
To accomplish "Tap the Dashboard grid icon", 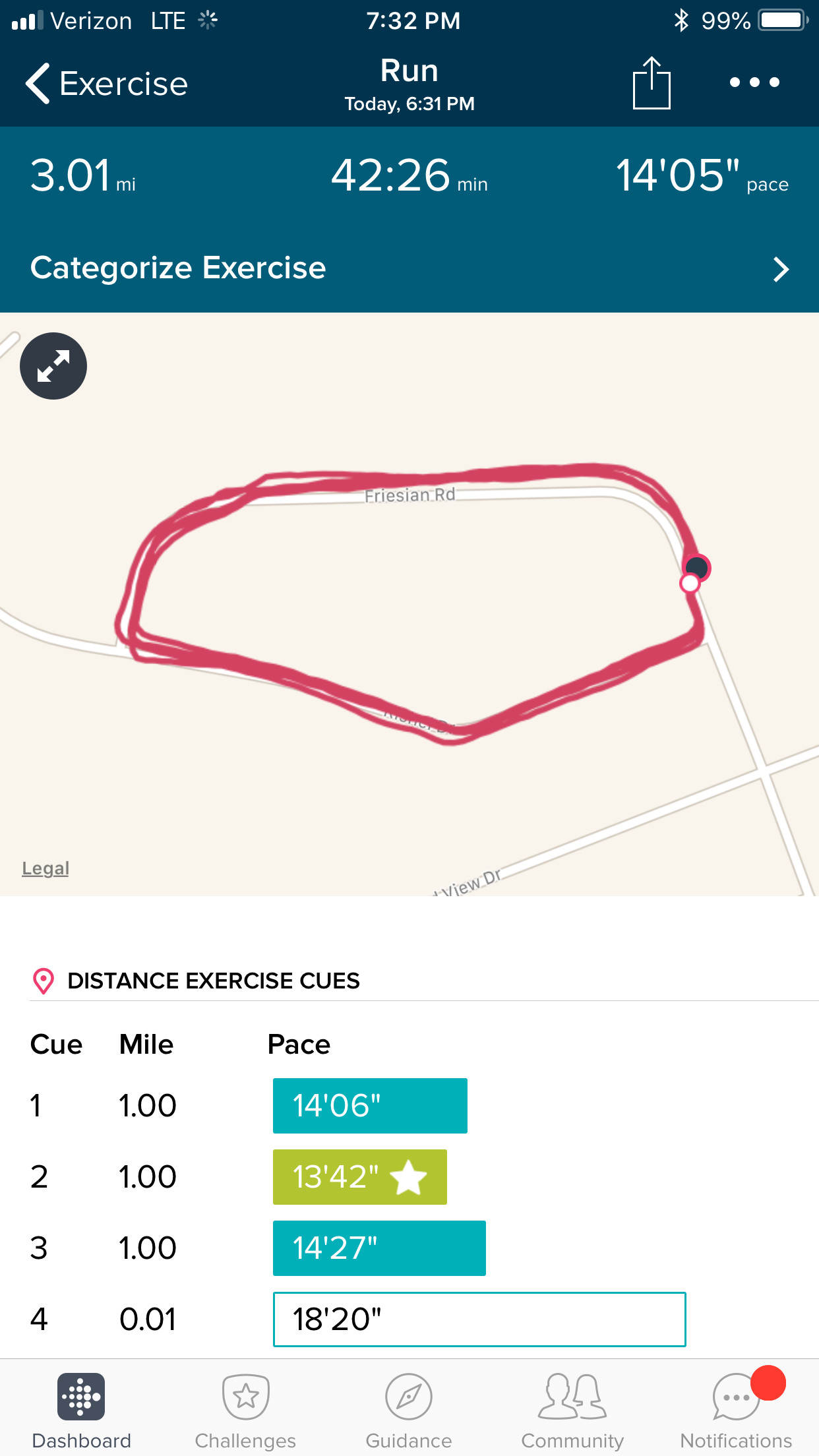I will (81, 1396).
